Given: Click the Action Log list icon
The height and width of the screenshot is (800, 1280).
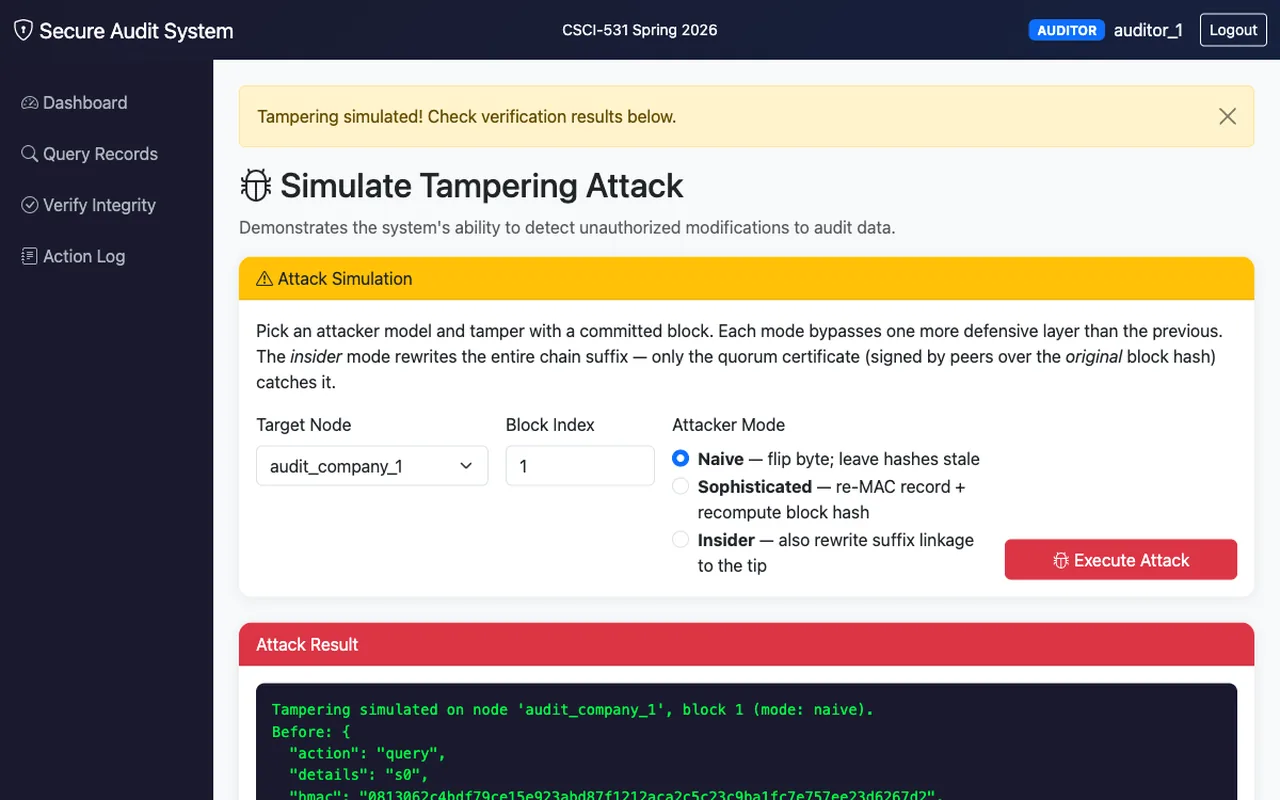Looking at the screenshot, I should (x=29, y=256).
